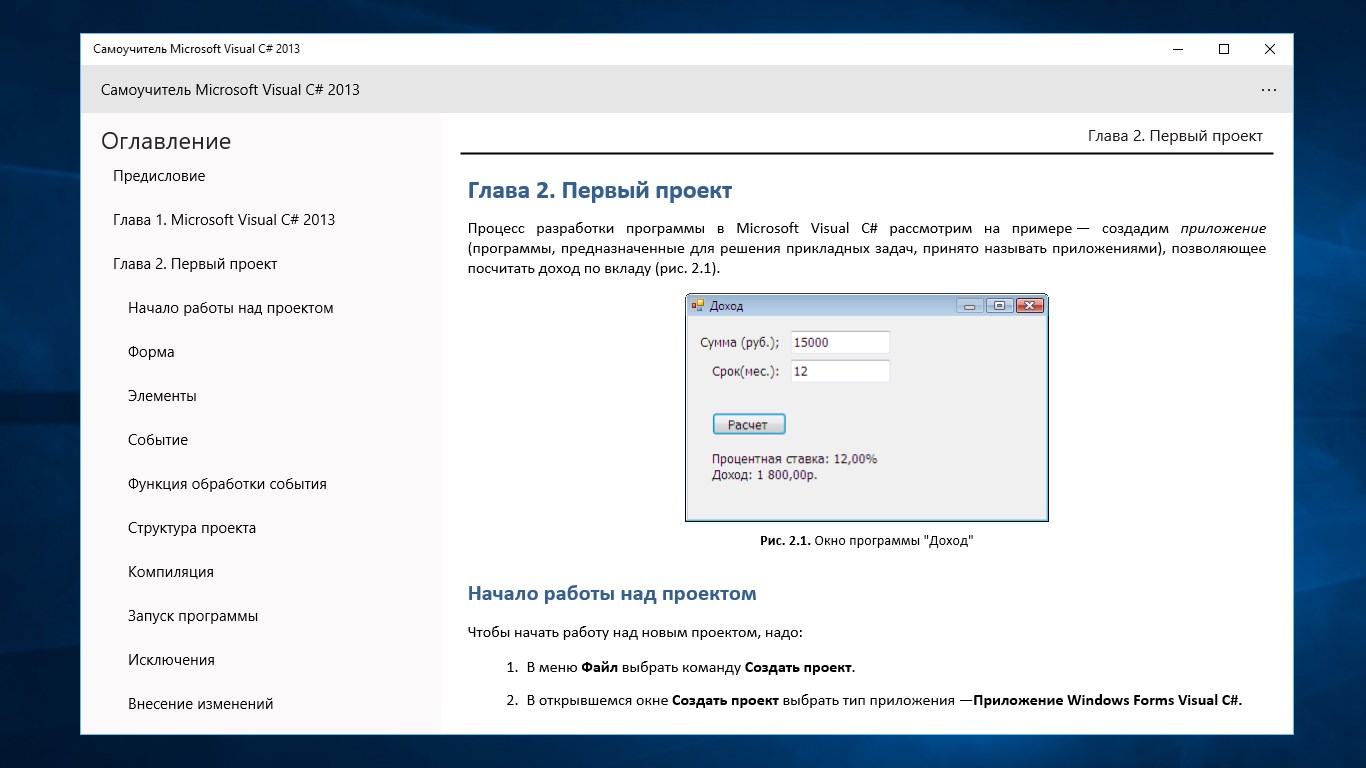Click the Начало работы над проектом article heading
Image resolution: width=1366 pixels, height=768 pixels.
(x=612, y=593)
